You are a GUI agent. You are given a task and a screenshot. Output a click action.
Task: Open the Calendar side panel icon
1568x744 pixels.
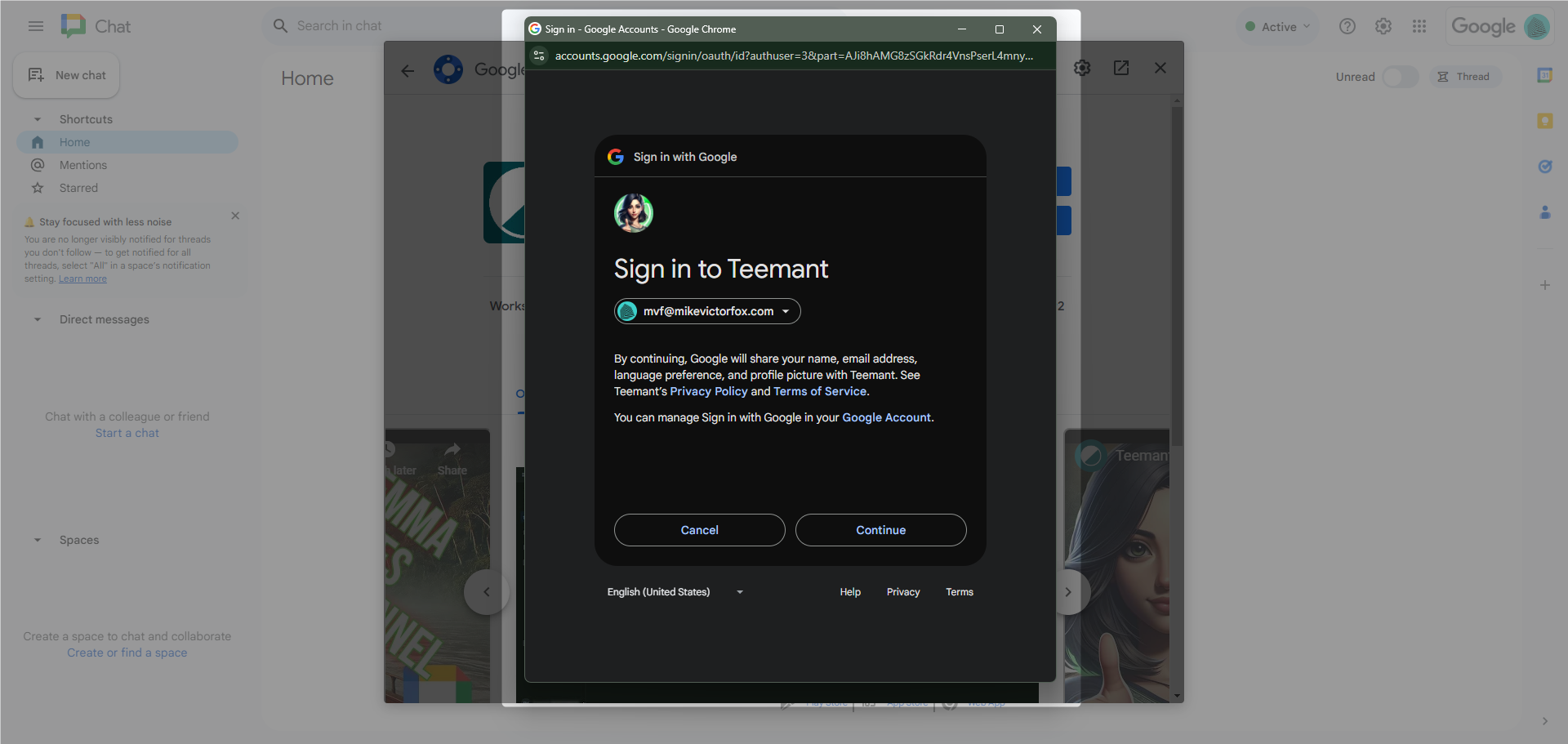(x=1544, y=75)
